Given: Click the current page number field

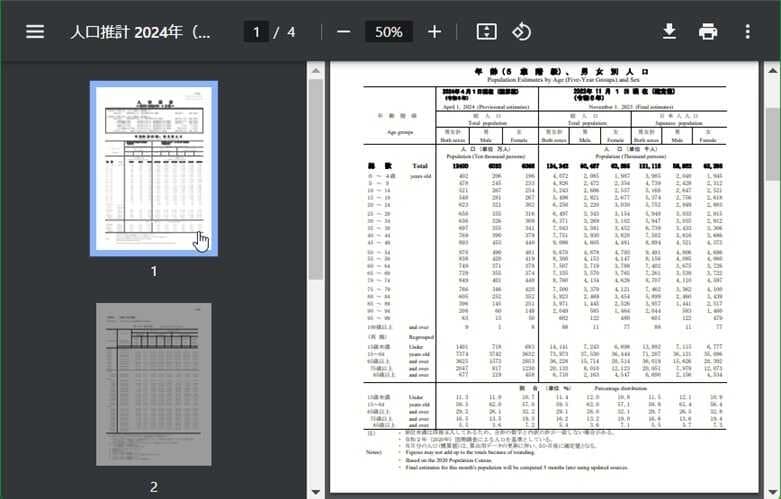Looking at the screenshot, I should pyautogui.click(x=257, y=32).
